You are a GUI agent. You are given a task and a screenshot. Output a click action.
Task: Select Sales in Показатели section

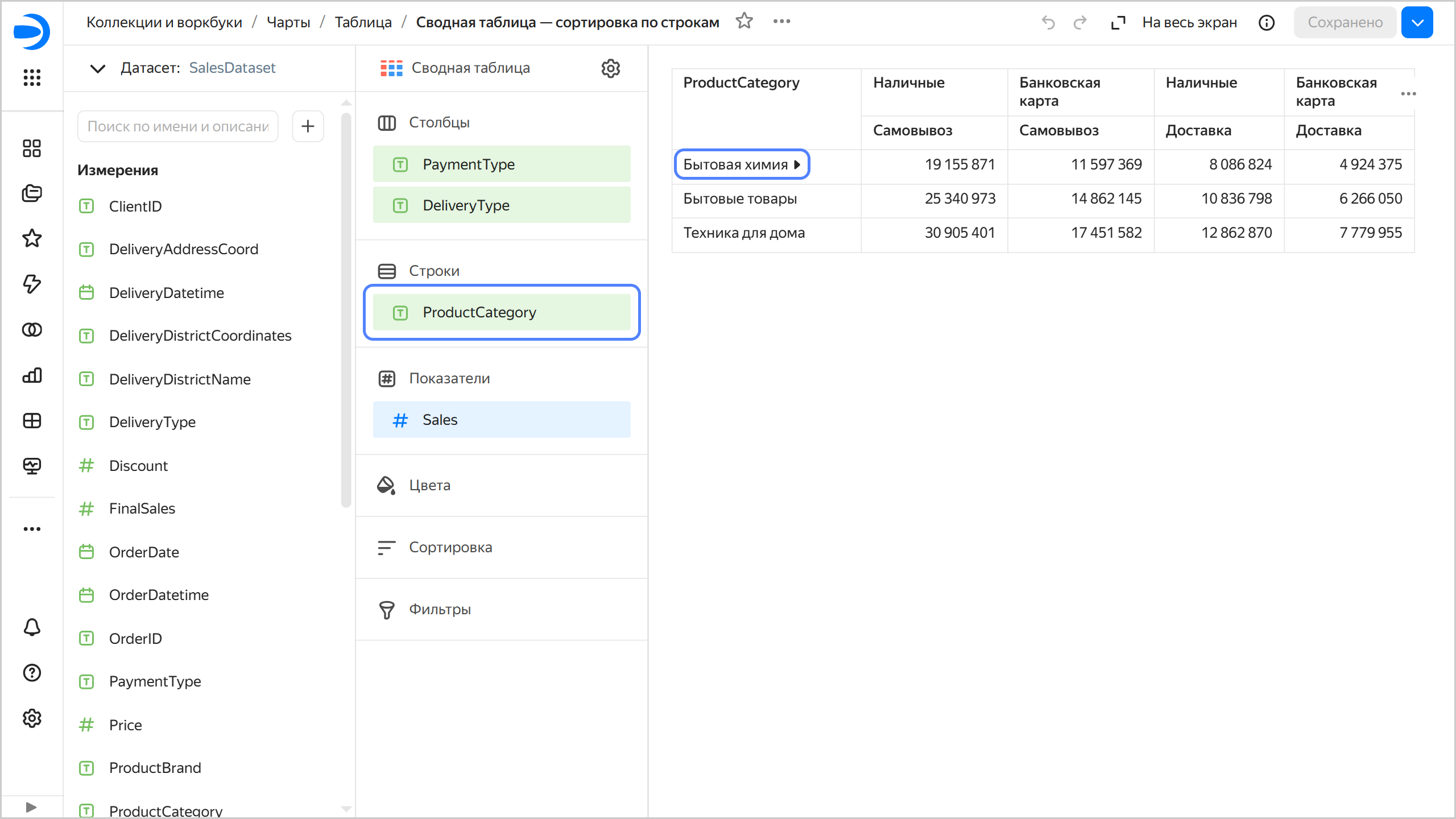click(x=502, y=420)
